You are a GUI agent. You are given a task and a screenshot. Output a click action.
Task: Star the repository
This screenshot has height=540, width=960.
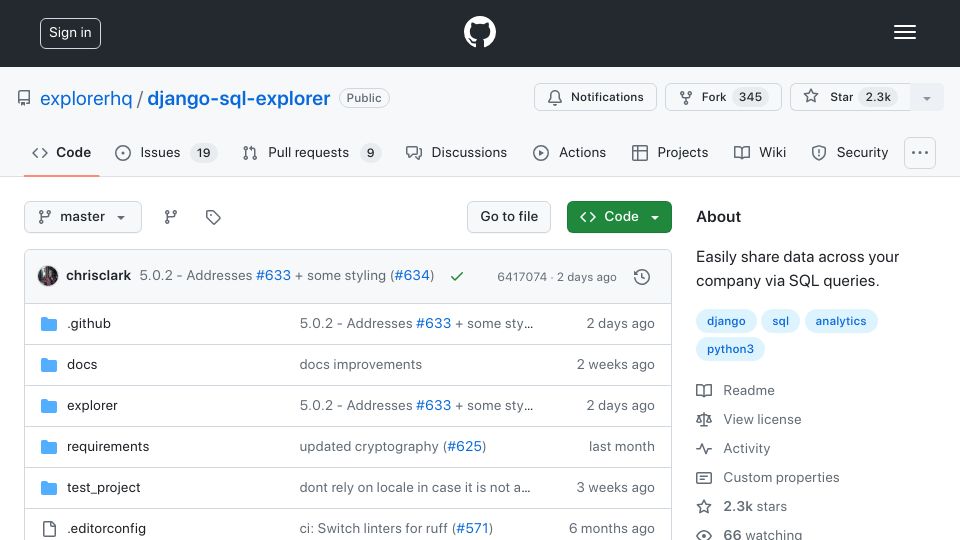[850, 97]
